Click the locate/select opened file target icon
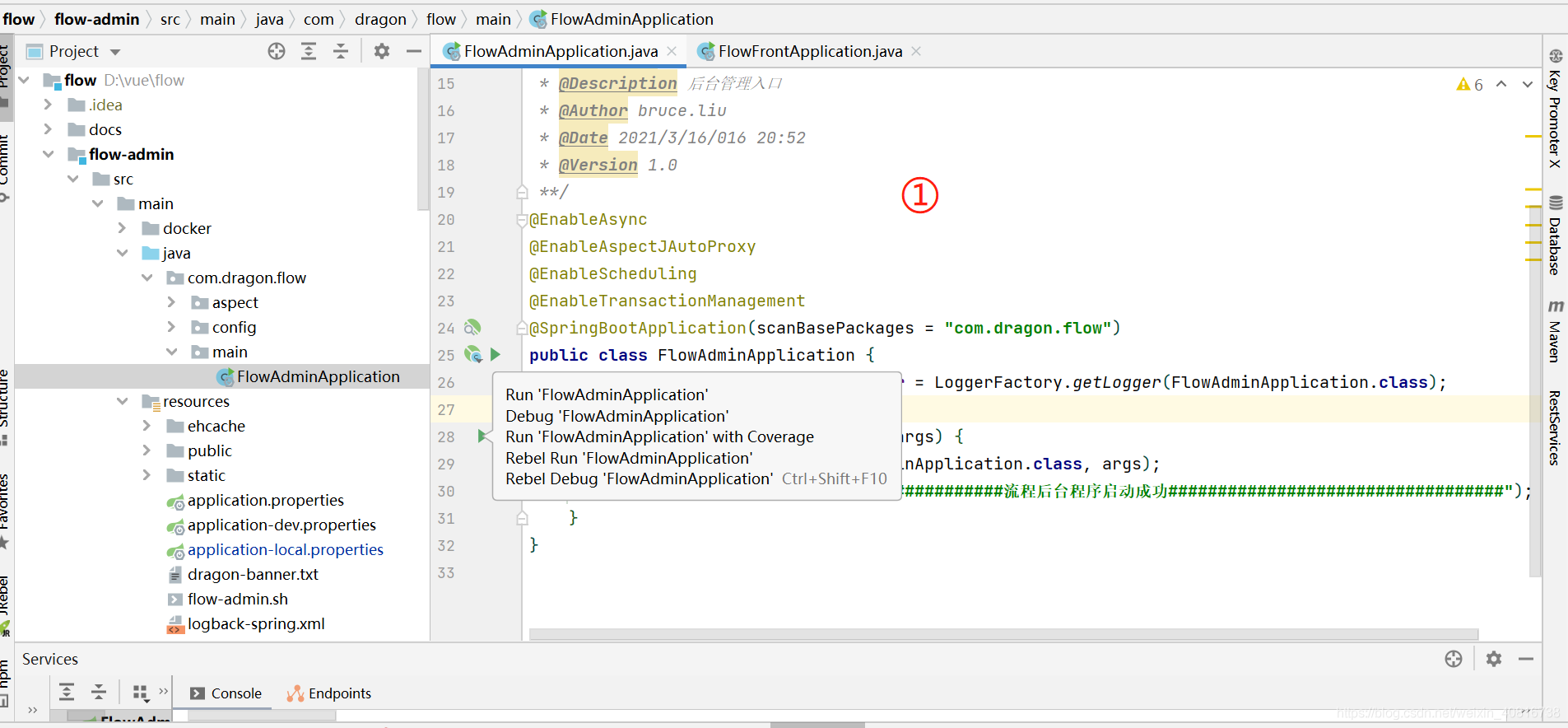 [277, 51]
